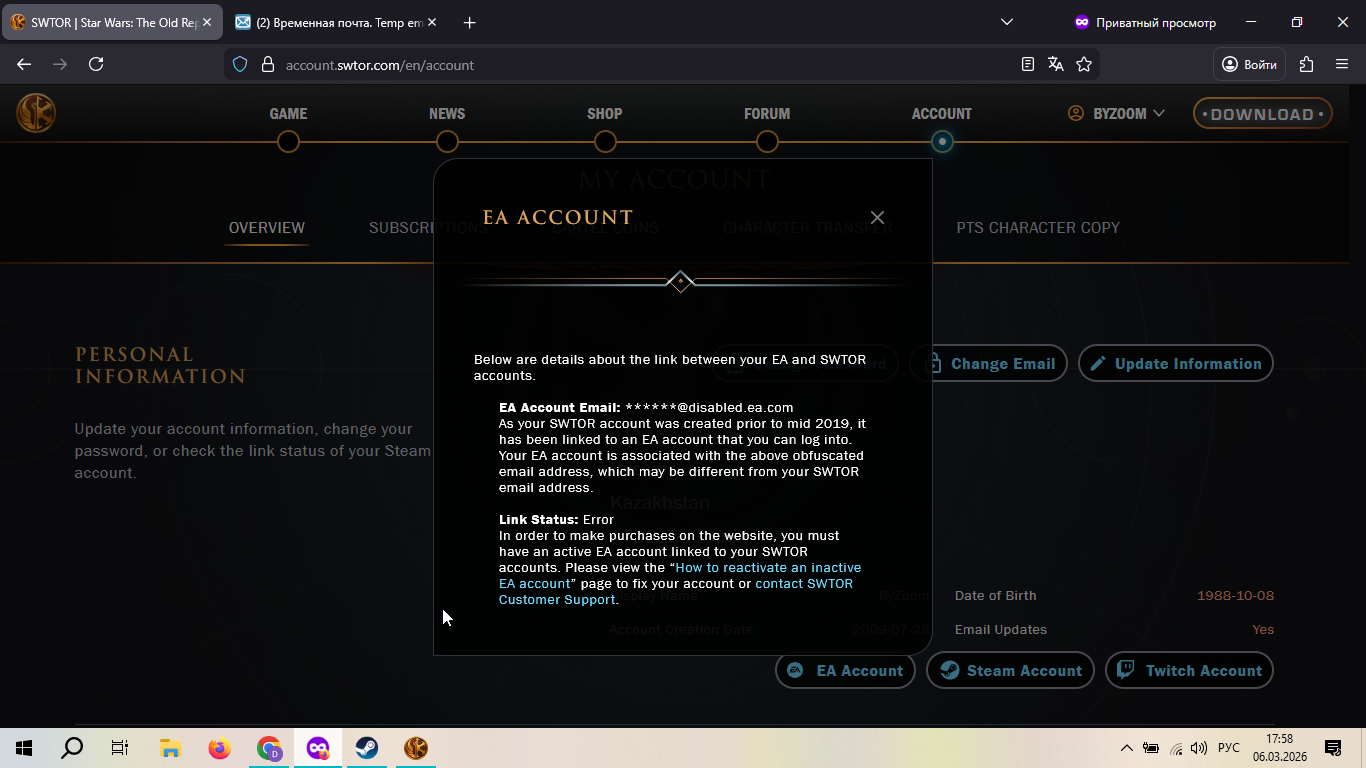Open Firefox private window taskbar icon
Screen dimensions: 1366x768
(x=318, y=748)
